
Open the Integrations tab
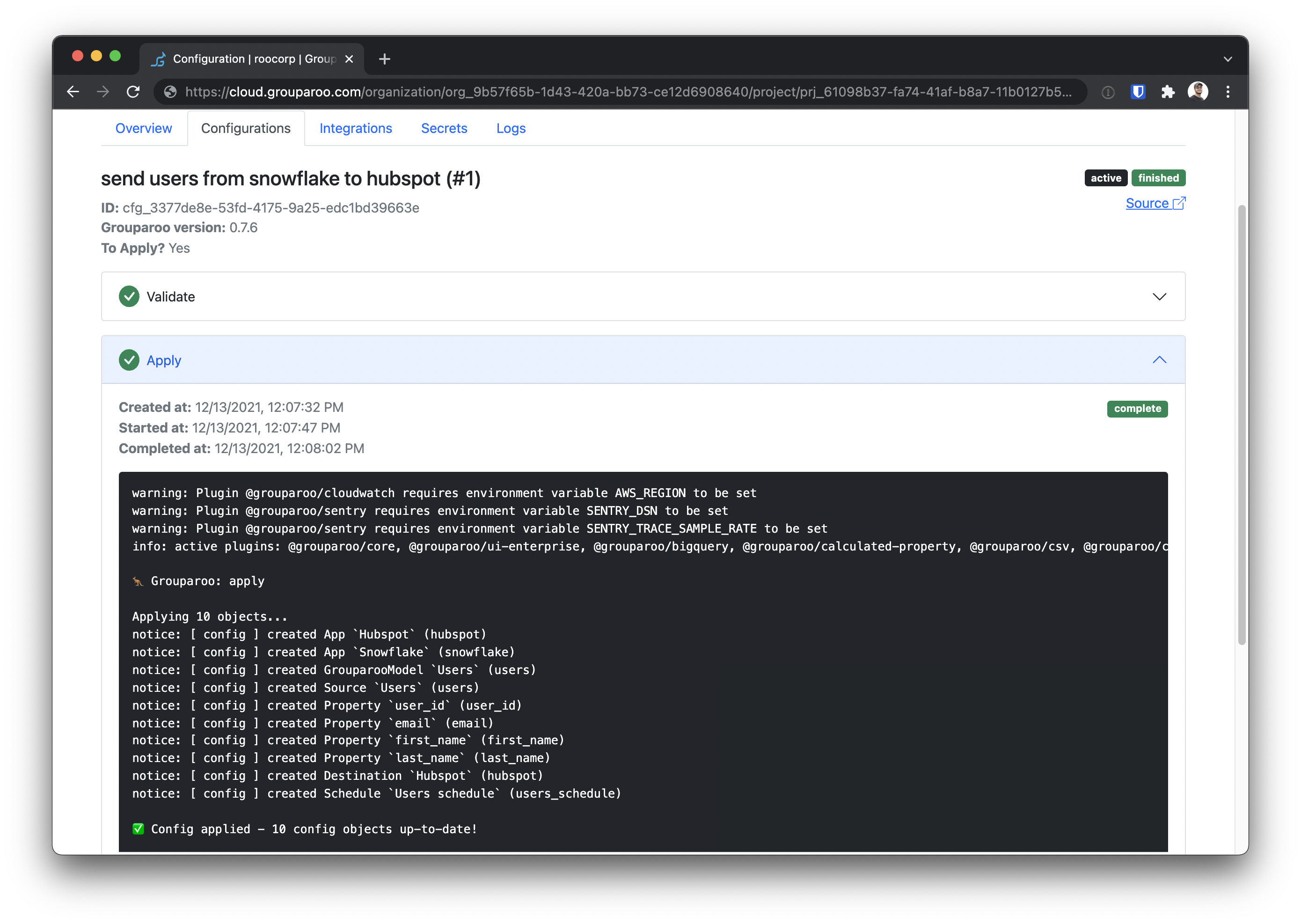click(x=356, y=129)
